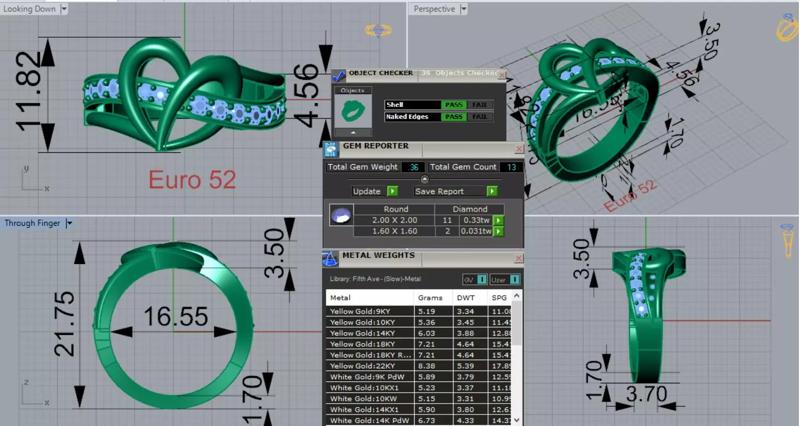
Task: Click the Total Gem Count value 13
Action: (x=511, y=167)
